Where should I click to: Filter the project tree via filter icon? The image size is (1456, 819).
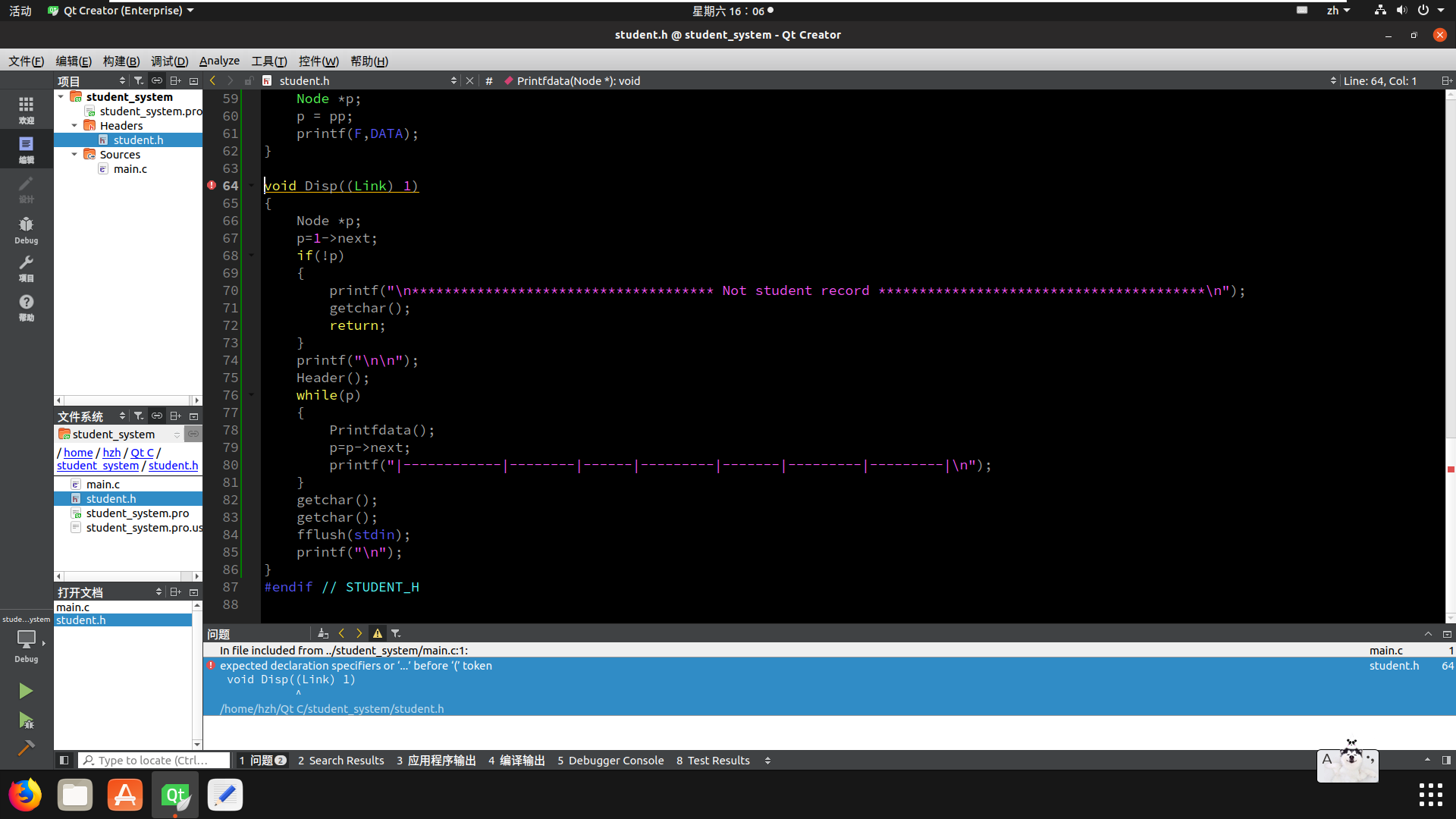point(139,80)
